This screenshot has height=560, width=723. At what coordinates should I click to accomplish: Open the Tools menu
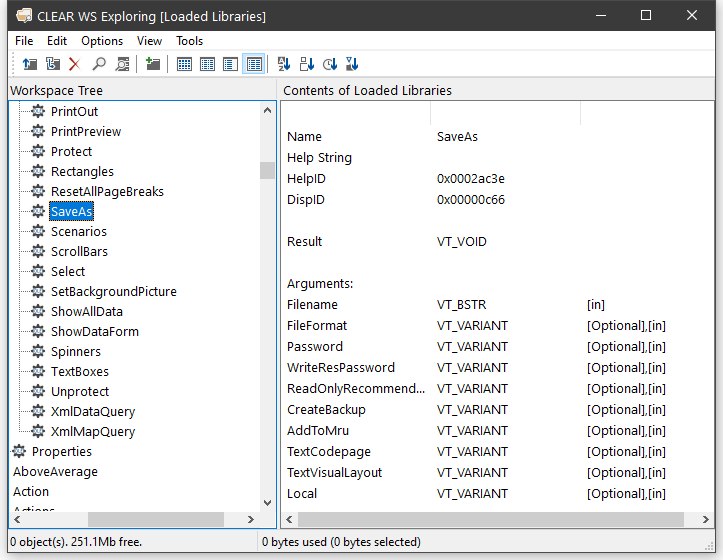tap(189, 41)
